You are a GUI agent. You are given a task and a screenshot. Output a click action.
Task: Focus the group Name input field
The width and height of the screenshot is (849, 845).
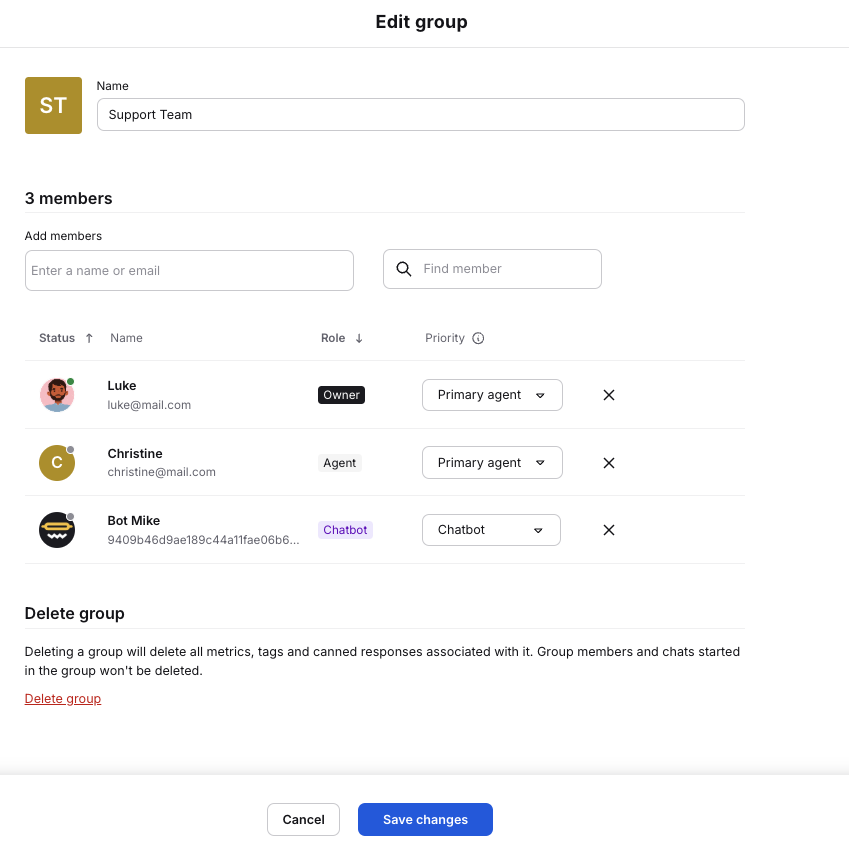tap(420, 115)
